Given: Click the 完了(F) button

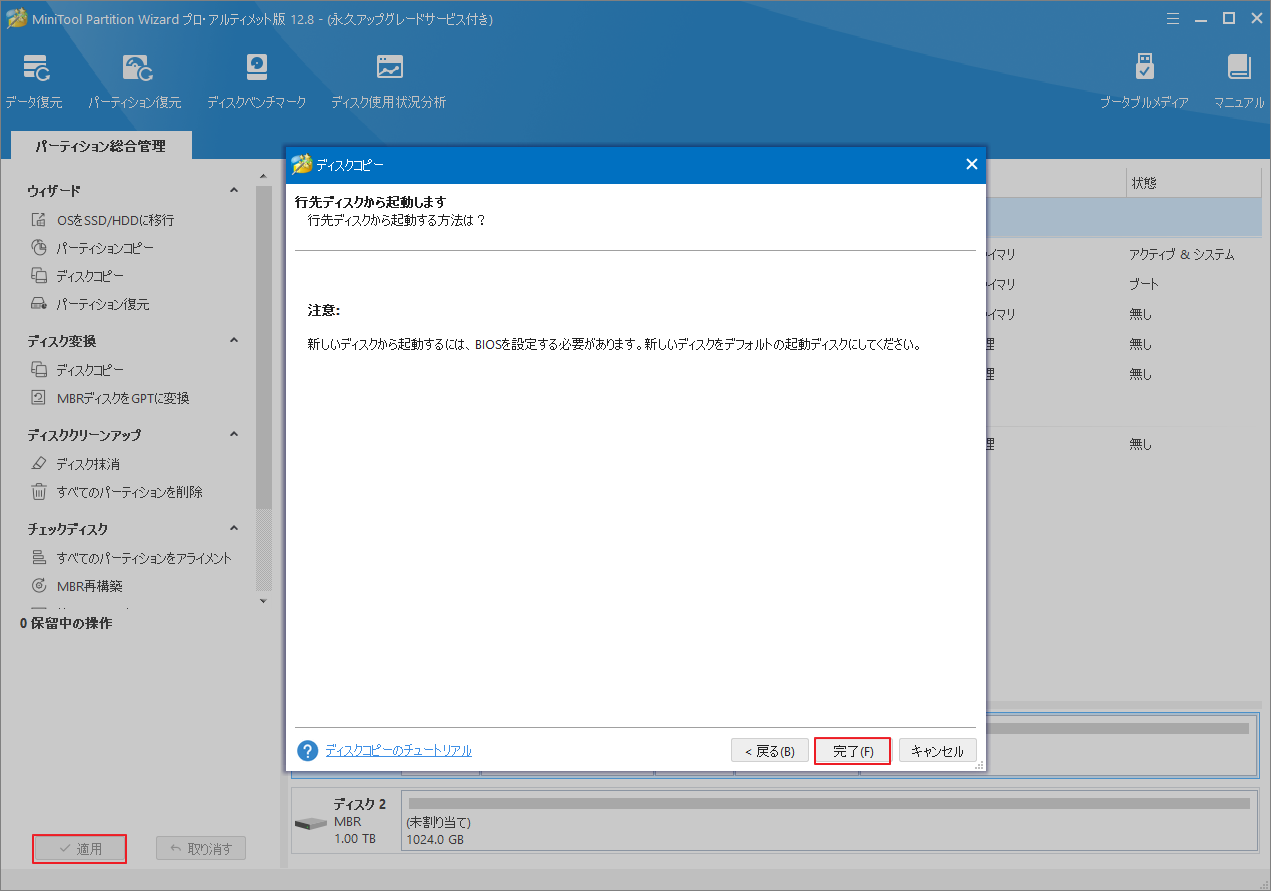Looking at the screenshot, I should 852,750.
